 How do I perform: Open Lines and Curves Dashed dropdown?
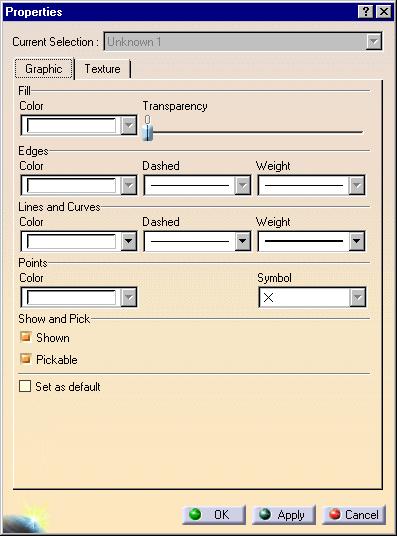point(243,241)
